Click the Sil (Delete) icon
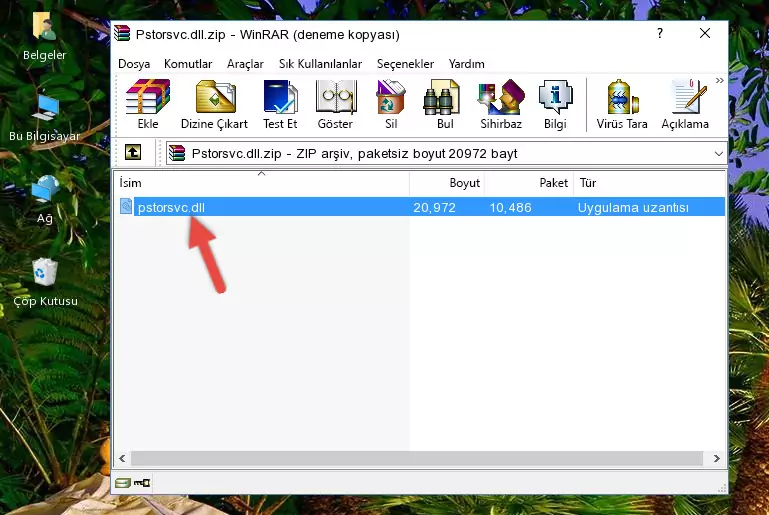The width and height of the screenshot is (769, 515). point(391,104)
